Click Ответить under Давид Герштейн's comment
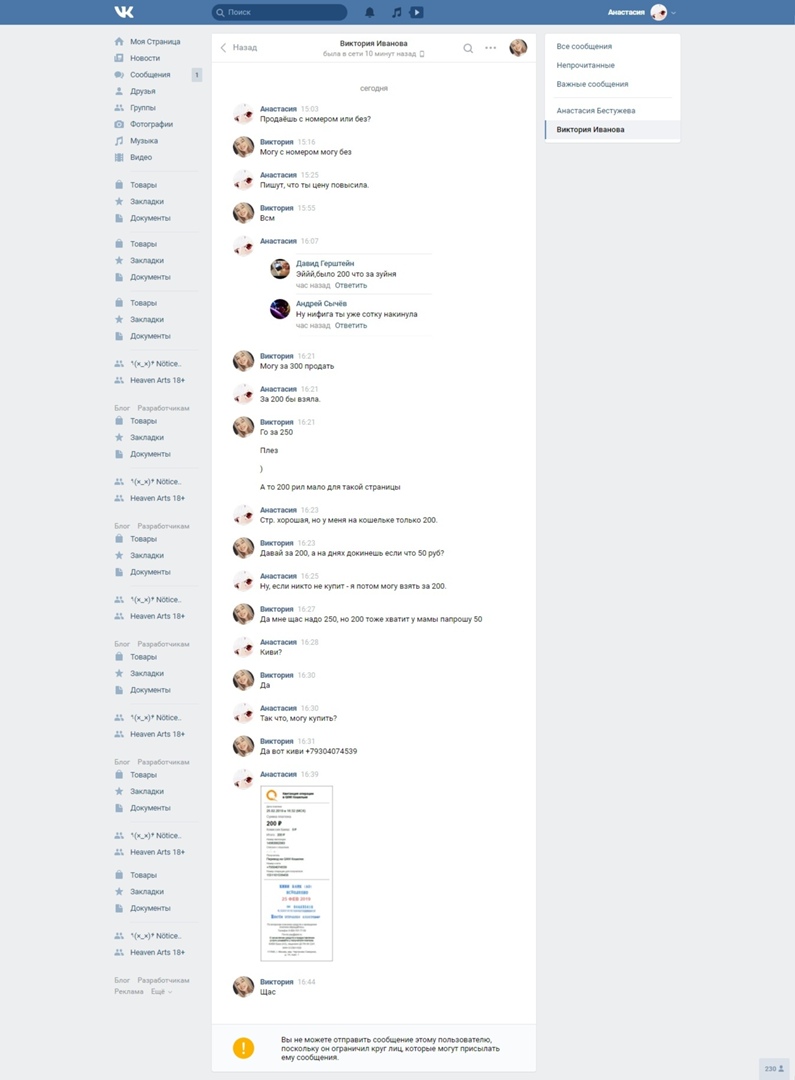 [x=351, y=285]
